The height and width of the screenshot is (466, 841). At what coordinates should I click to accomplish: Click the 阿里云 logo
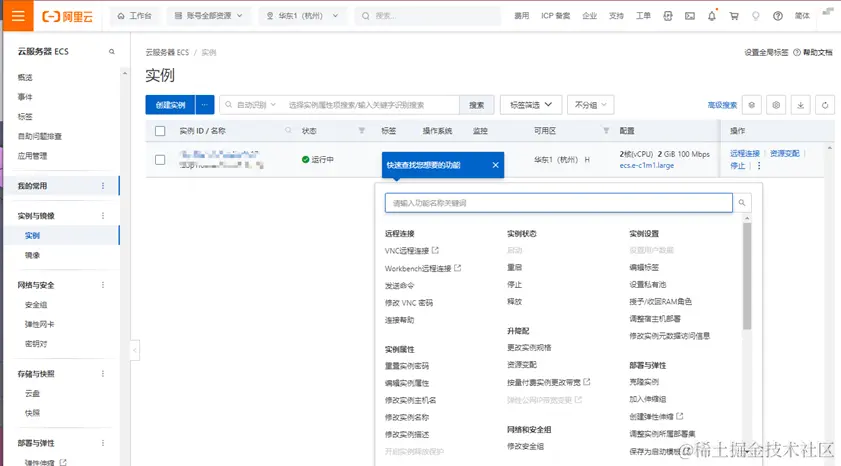click(x=68, y=16)
